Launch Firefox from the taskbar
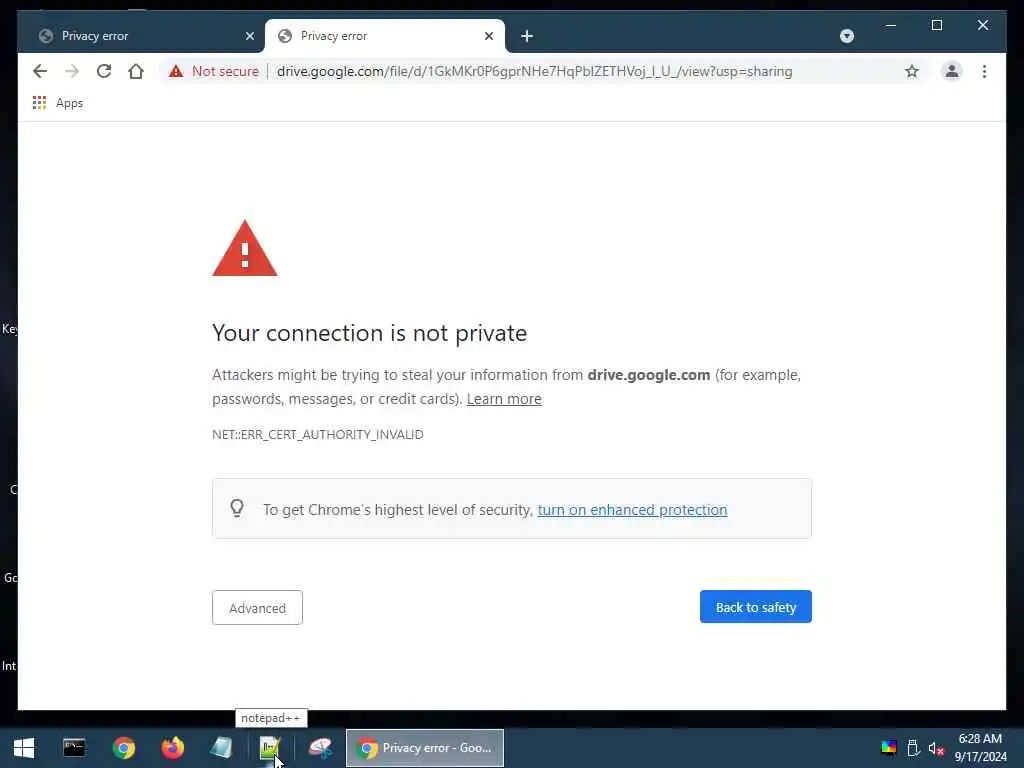 (172, 748)
